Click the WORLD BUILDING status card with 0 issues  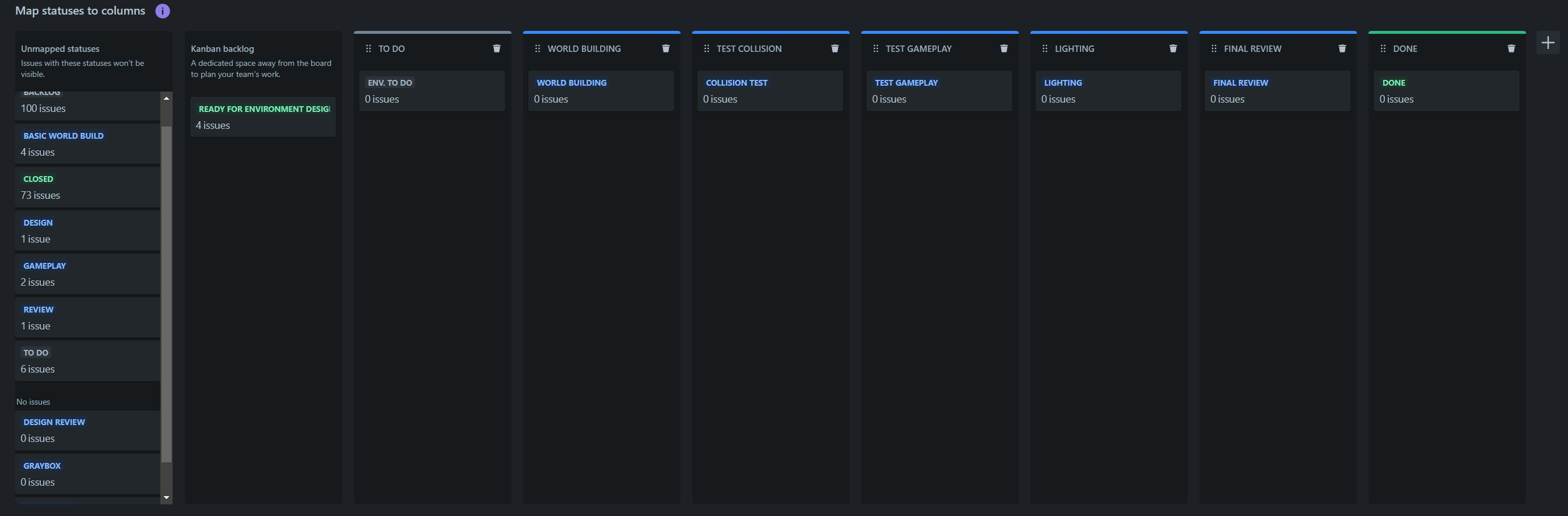pyautogui.click(x=601, y=91)
